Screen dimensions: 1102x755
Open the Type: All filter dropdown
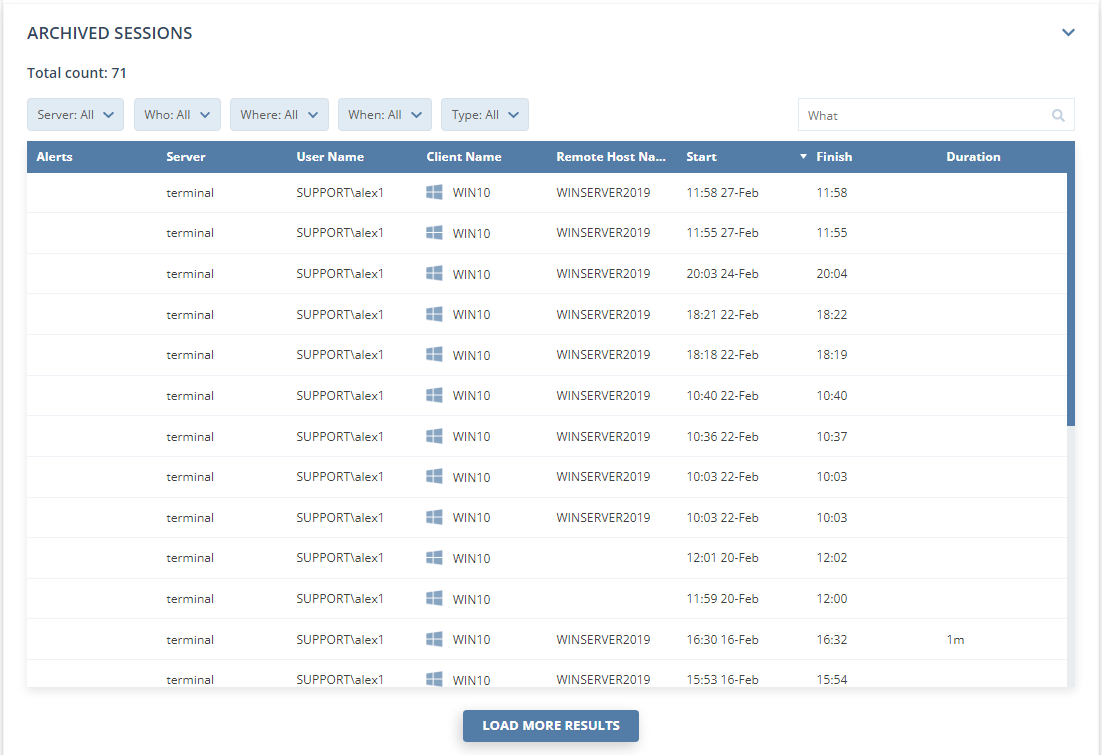point(484,115)
